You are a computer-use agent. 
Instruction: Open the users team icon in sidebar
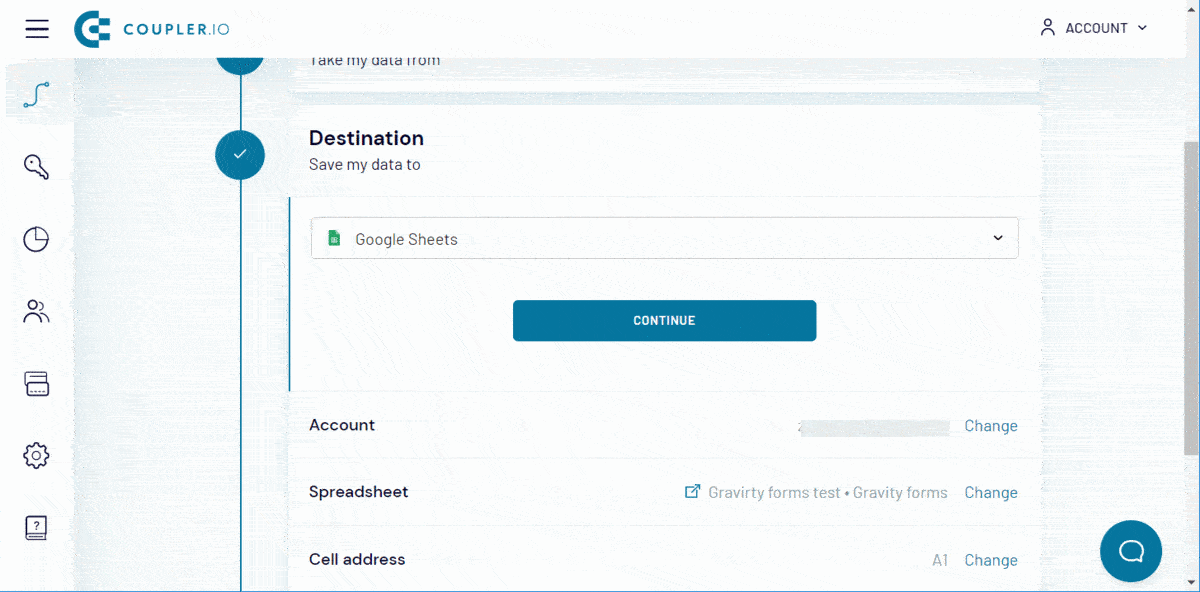(36, 311)
